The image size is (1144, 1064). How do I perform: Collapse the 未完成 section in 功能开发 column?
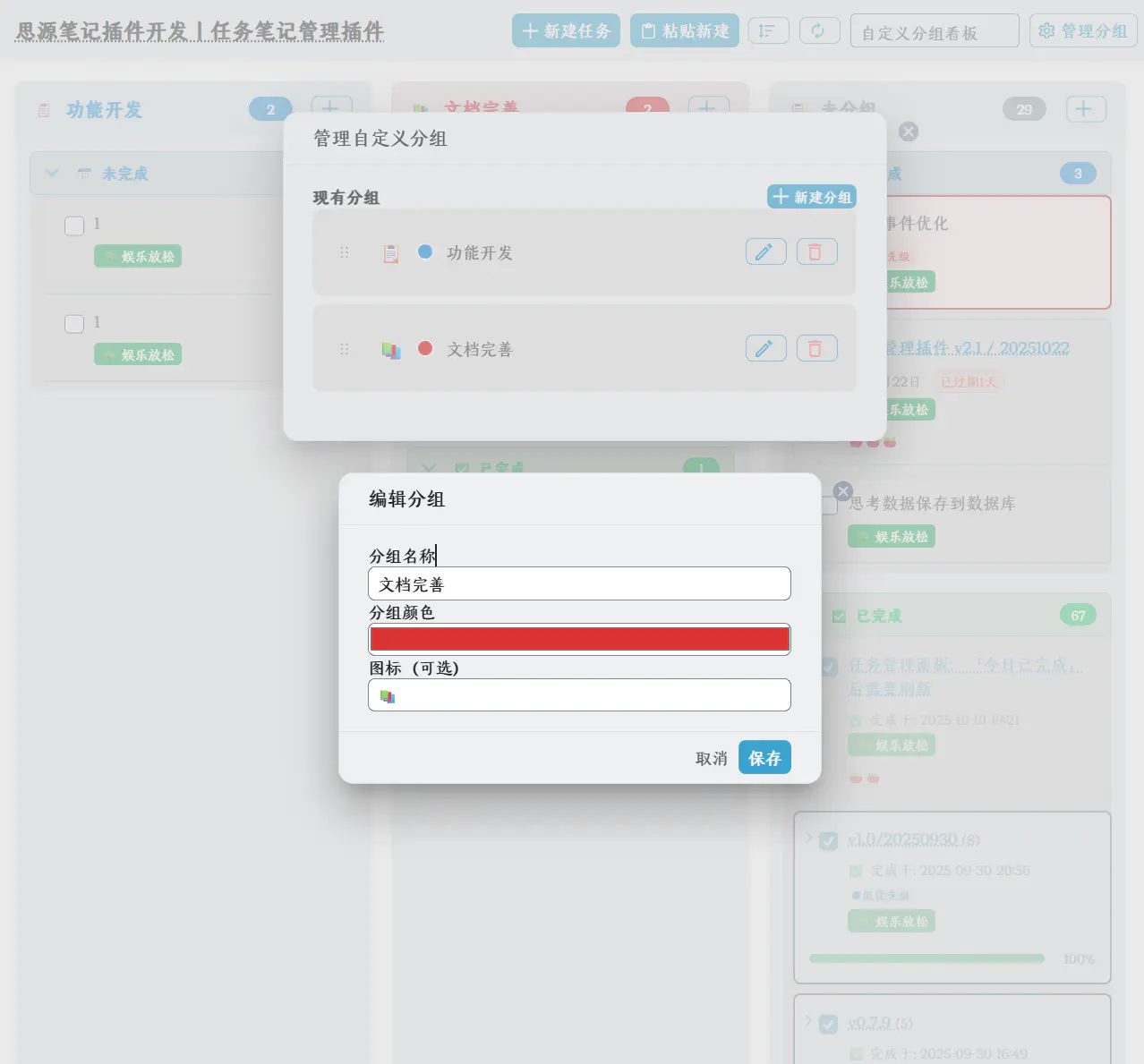tap(51, 173)
